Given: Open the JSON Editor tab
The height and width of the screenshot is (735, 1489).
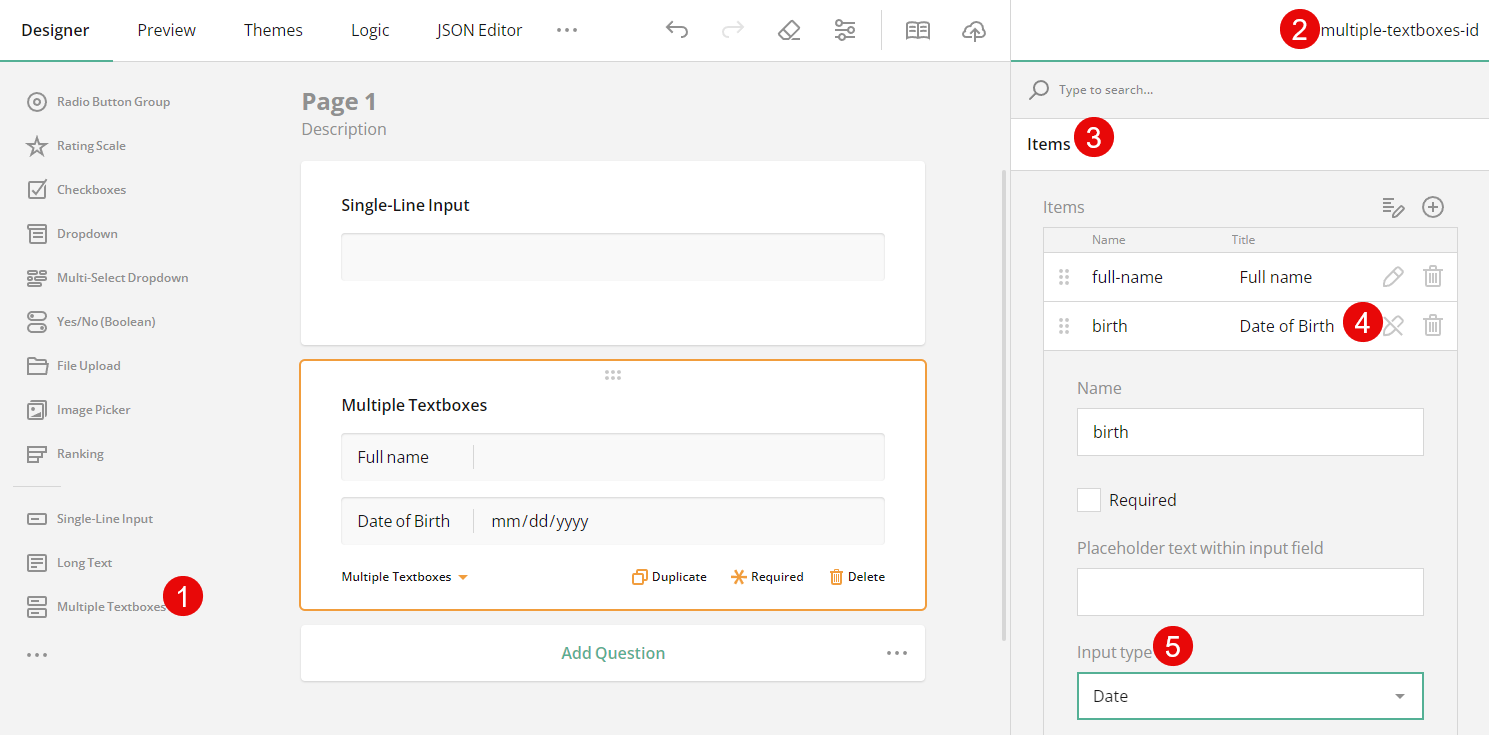Looking at the screenshot, I should (479, 30).
